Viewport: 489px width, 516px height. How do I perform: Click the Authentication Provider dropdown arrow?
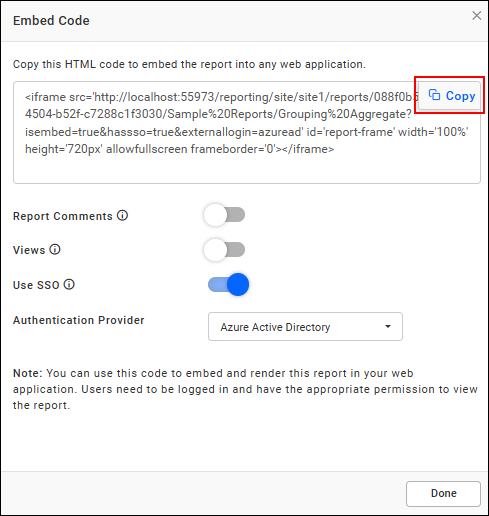click(388, 326)
